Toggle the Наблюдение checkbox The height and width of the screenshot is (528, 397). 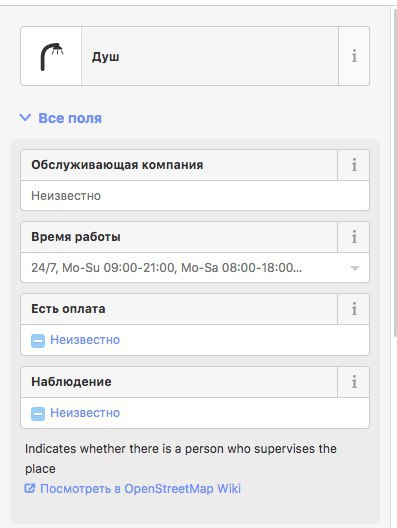[38, 414]
